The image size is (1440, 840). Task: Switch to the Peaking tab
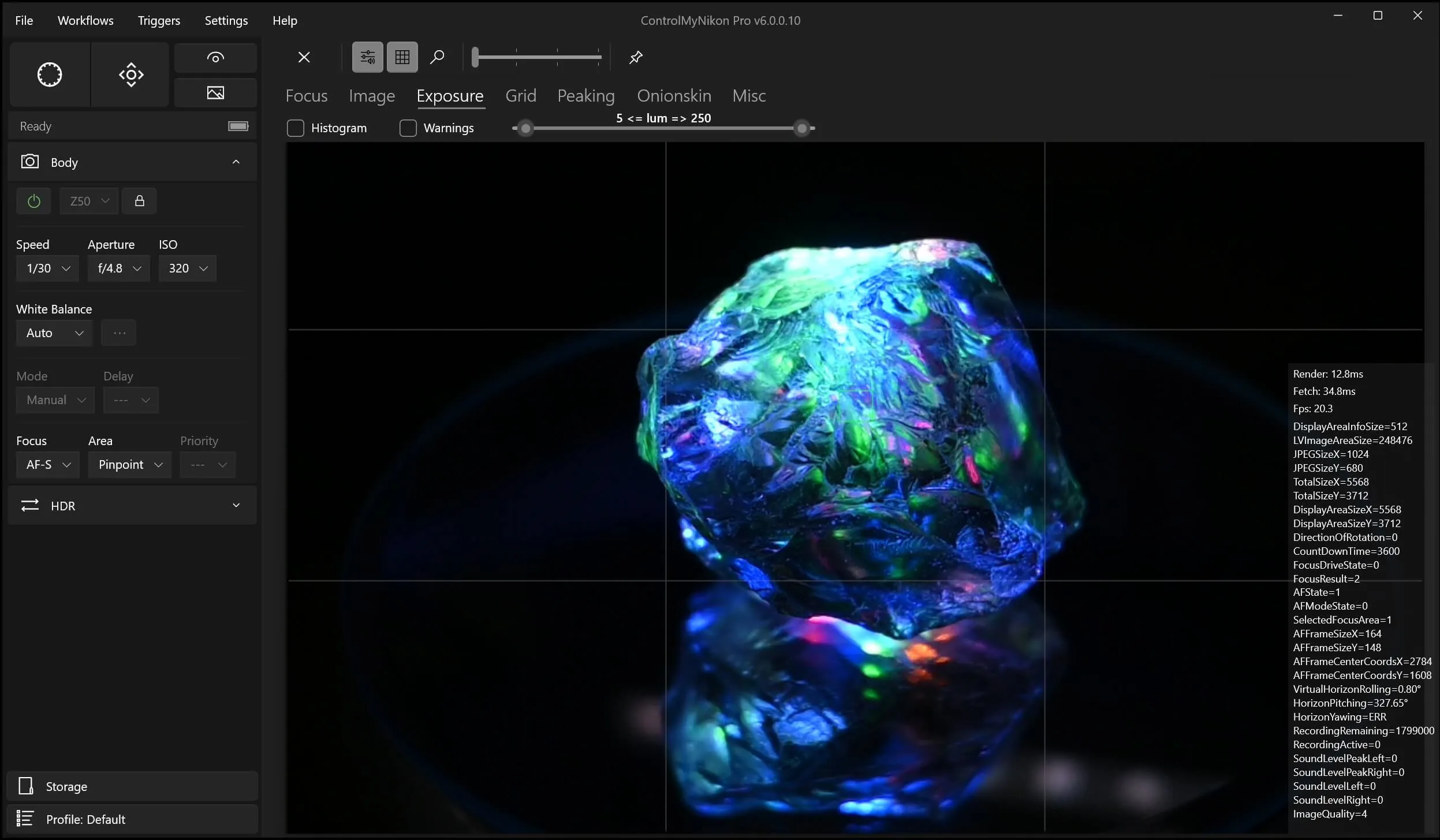pyautogui.click(x=585, y=96)
